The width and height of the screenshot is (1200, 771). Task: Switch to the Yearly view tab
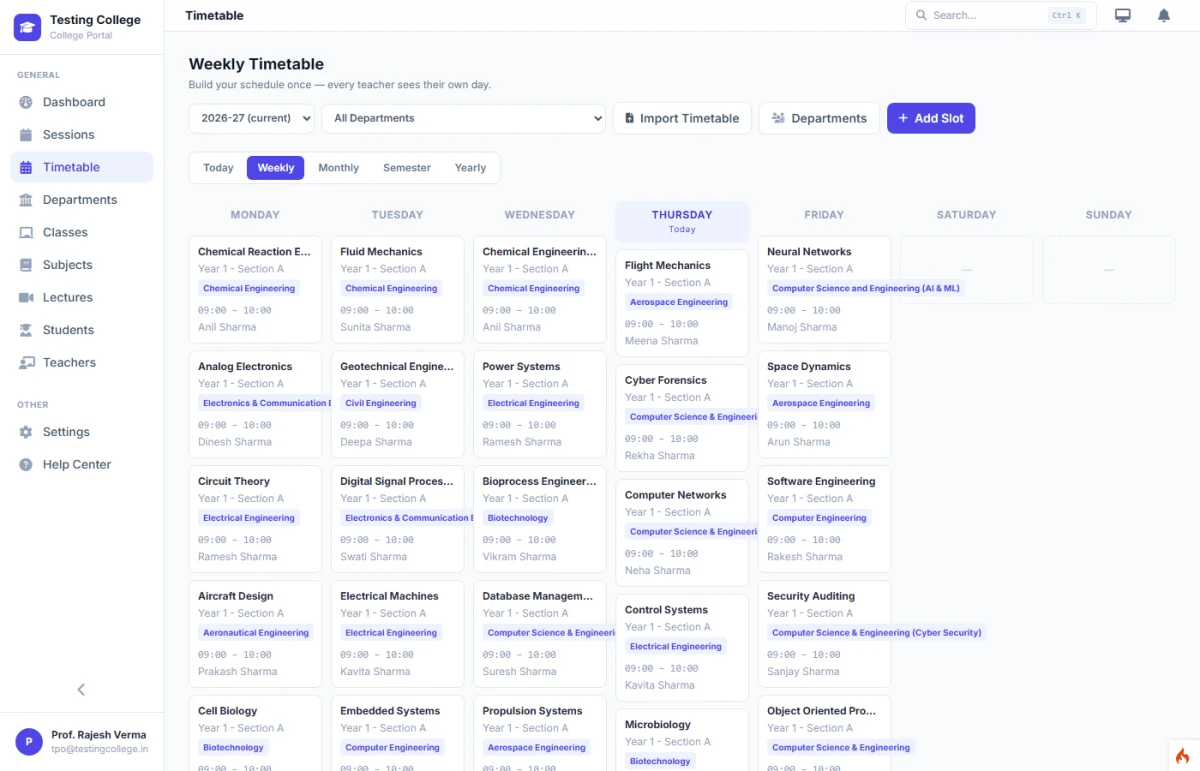470,168
